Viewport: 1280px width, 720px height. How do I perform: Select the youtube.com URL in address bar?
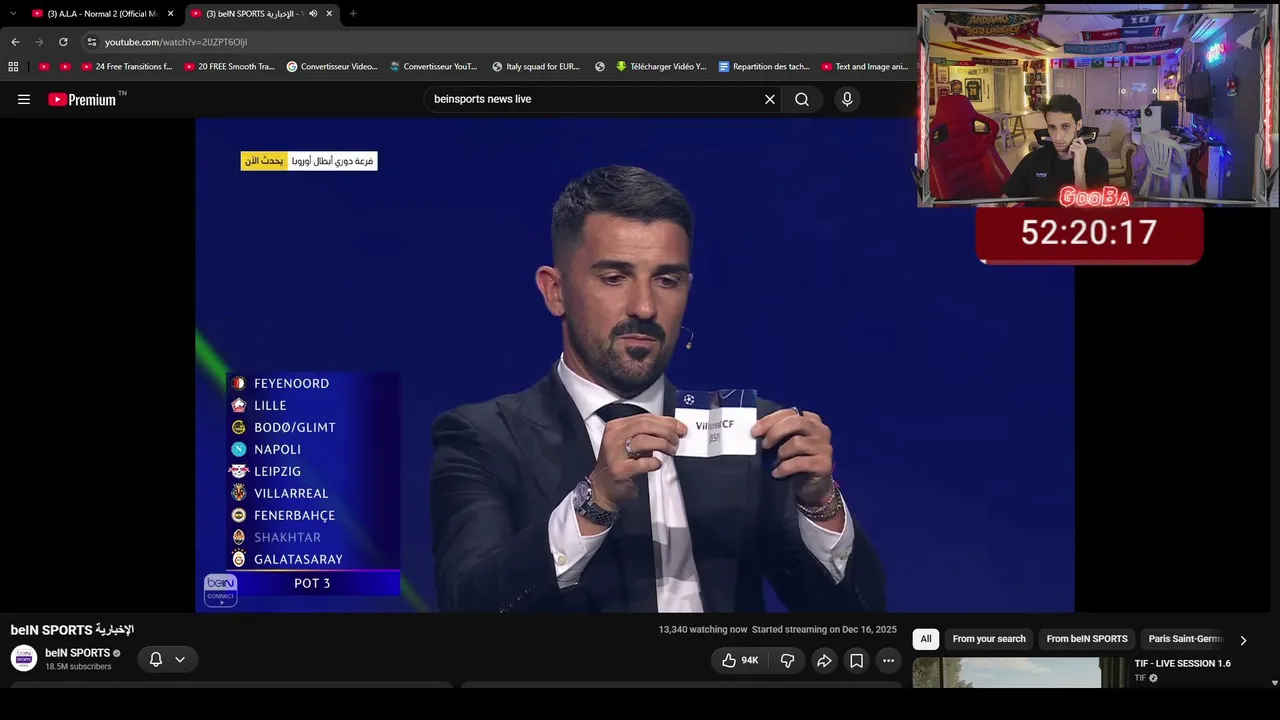point(176,42)
